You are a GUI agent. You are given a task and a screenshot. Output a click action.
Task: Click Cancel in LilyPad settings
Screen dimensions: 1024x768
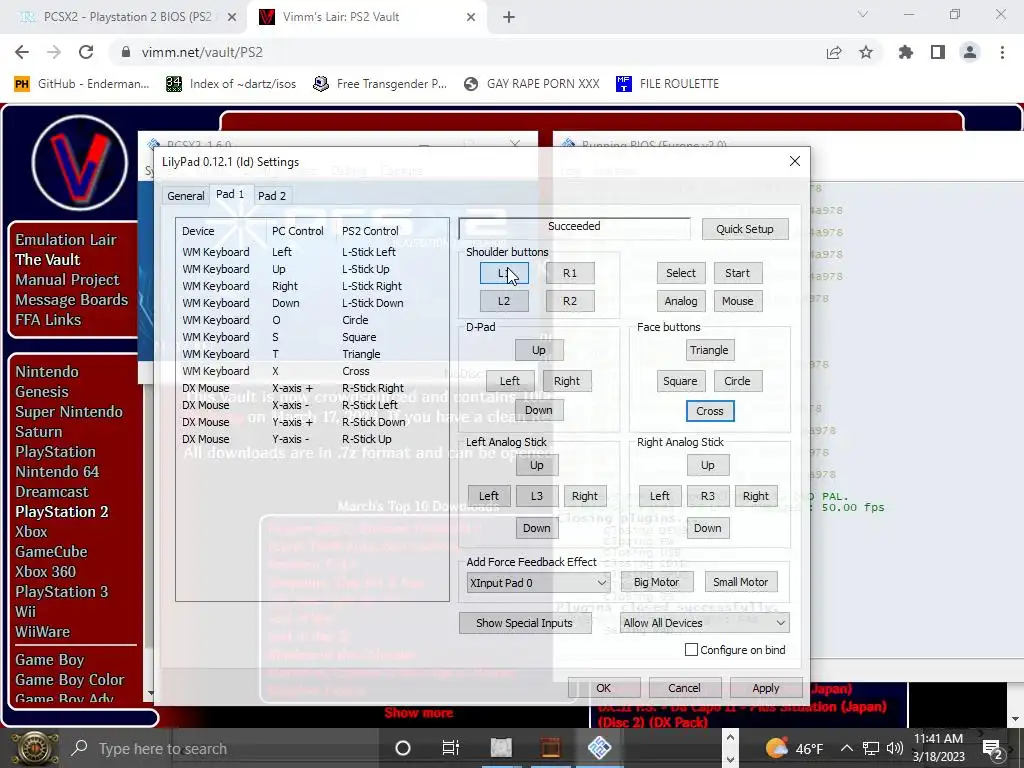click(x=684, y=688)
